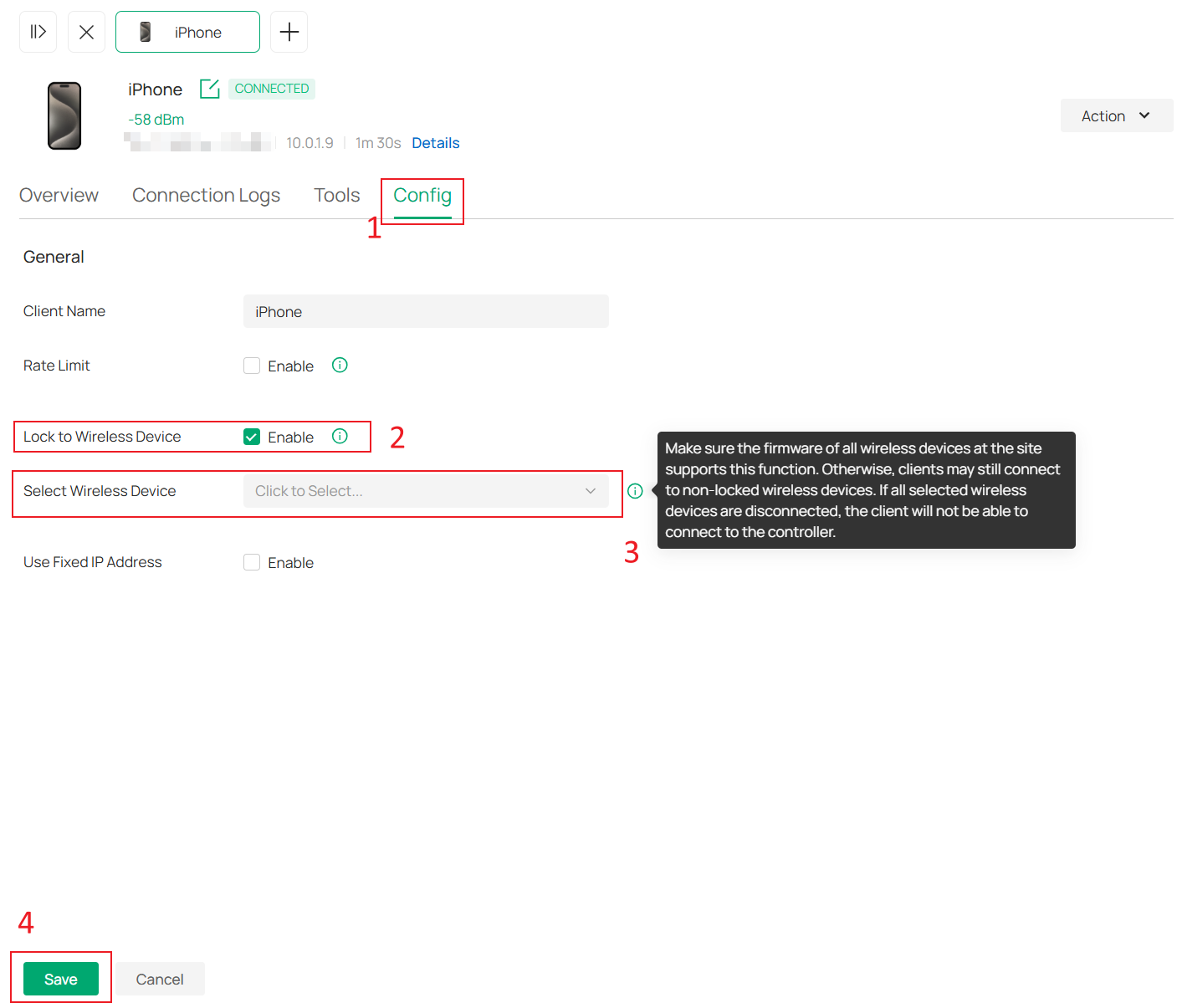The height and width of the screenshot is (1008, 1182).
Task: Click the Rate Limit info icon
Action: pyautogui.click(x=340, y=366)
